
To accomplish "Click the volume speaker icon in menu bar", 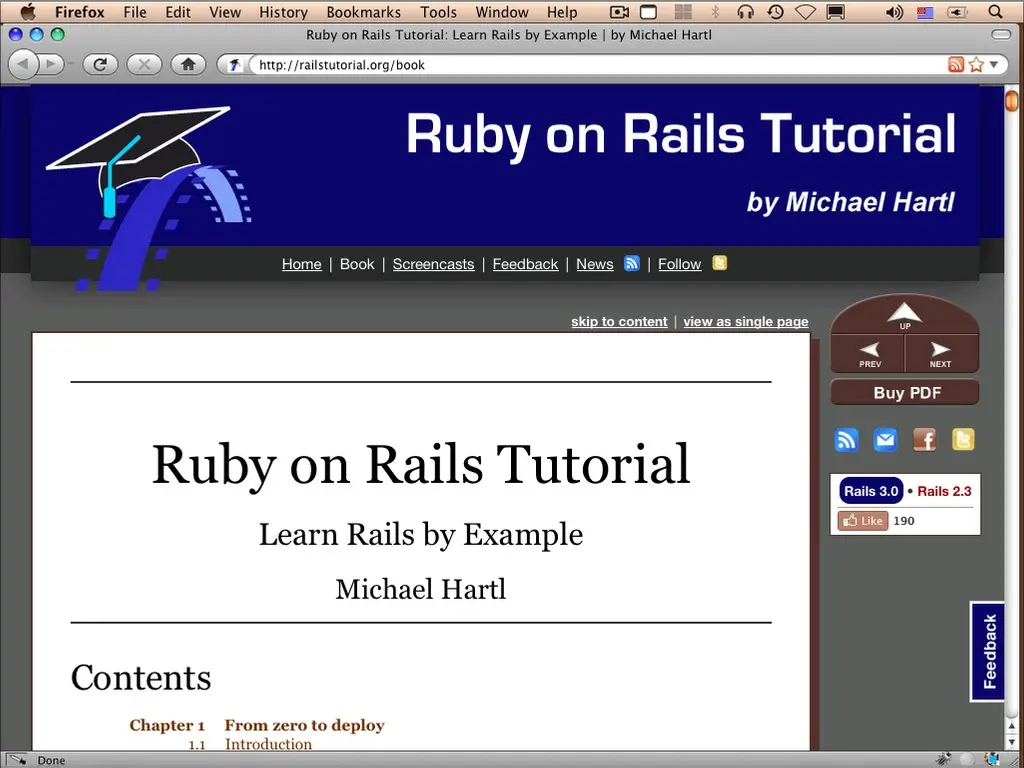I will coord(894,12).
